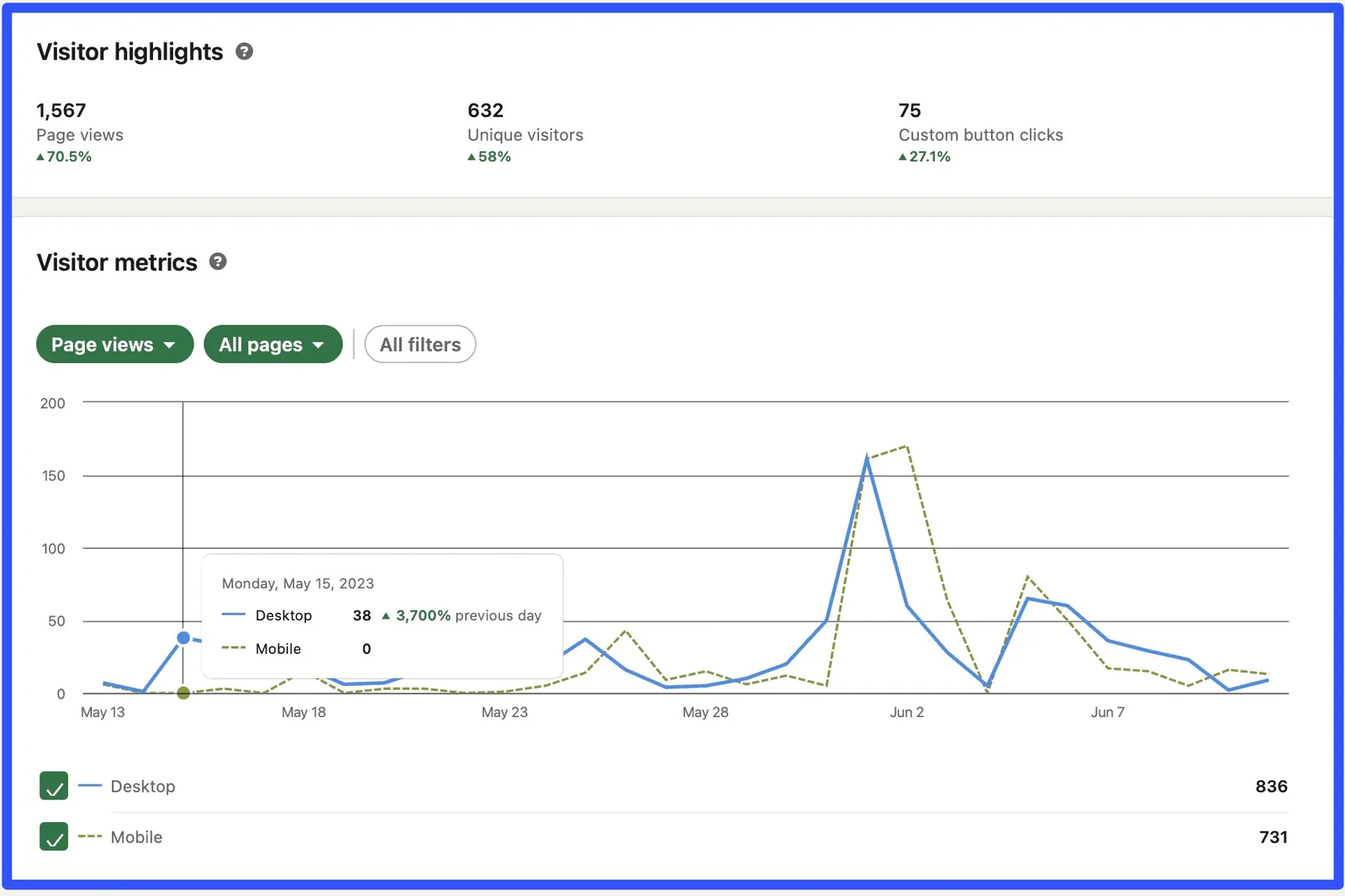
Task: Open the Visitor highlights help tooltip icon
Action: (244, 51)
